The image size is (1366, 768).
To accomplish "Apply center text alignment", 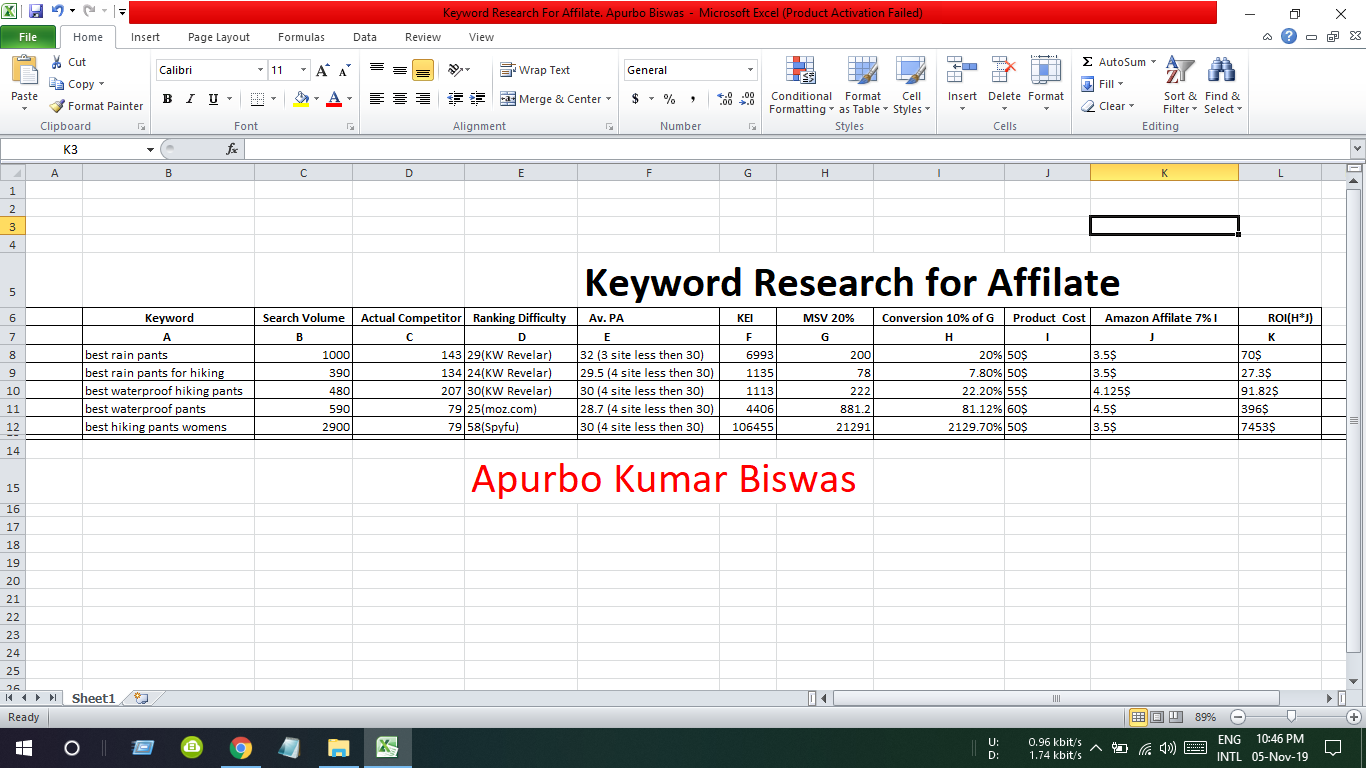I will click(400, 99).
